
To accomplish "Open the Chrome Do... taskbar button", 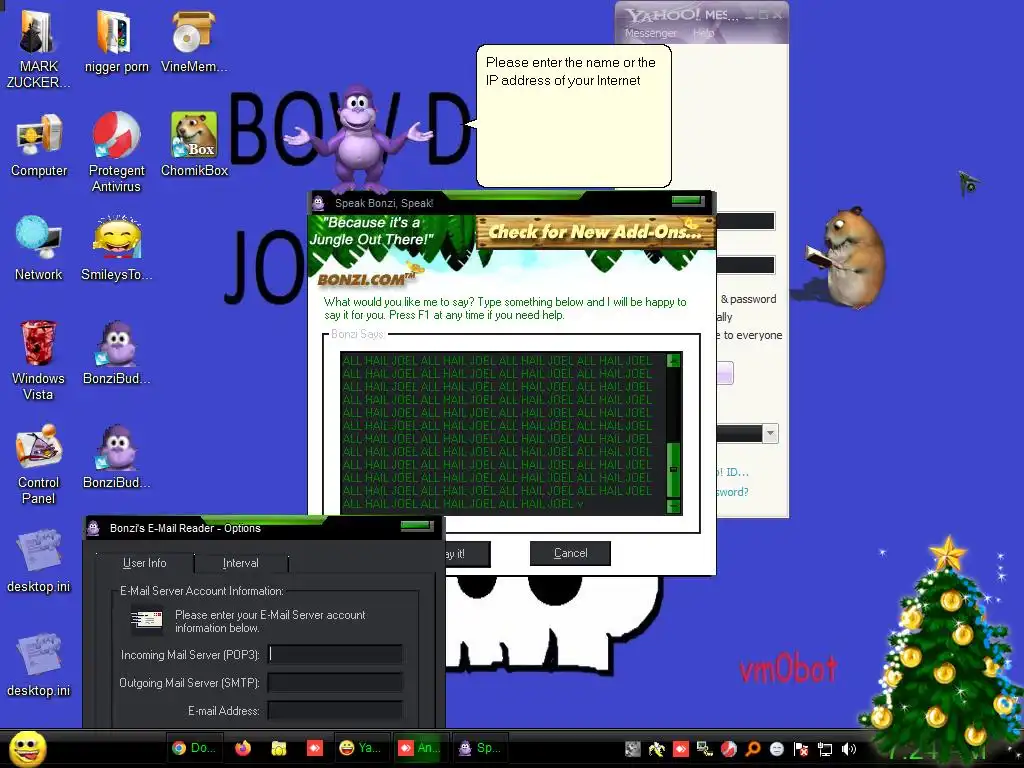I will click(x=195, y=748).
